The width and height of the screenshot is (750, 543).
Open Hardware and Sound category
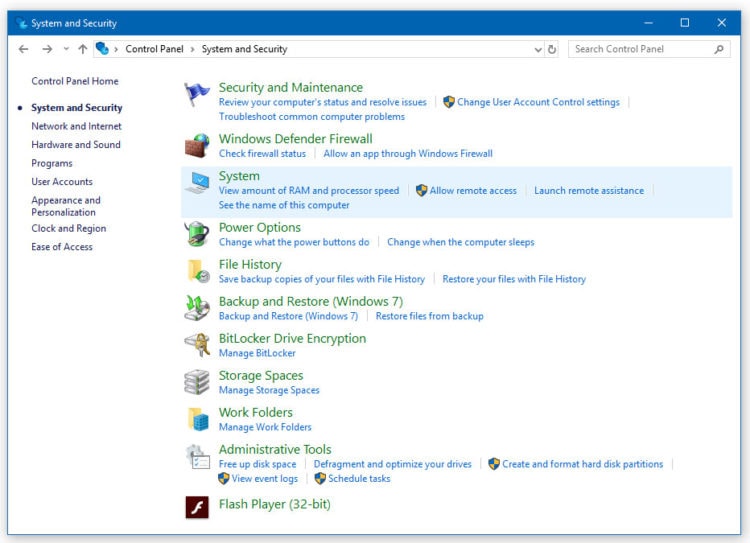pyautogui.click(x=76, y=145)
